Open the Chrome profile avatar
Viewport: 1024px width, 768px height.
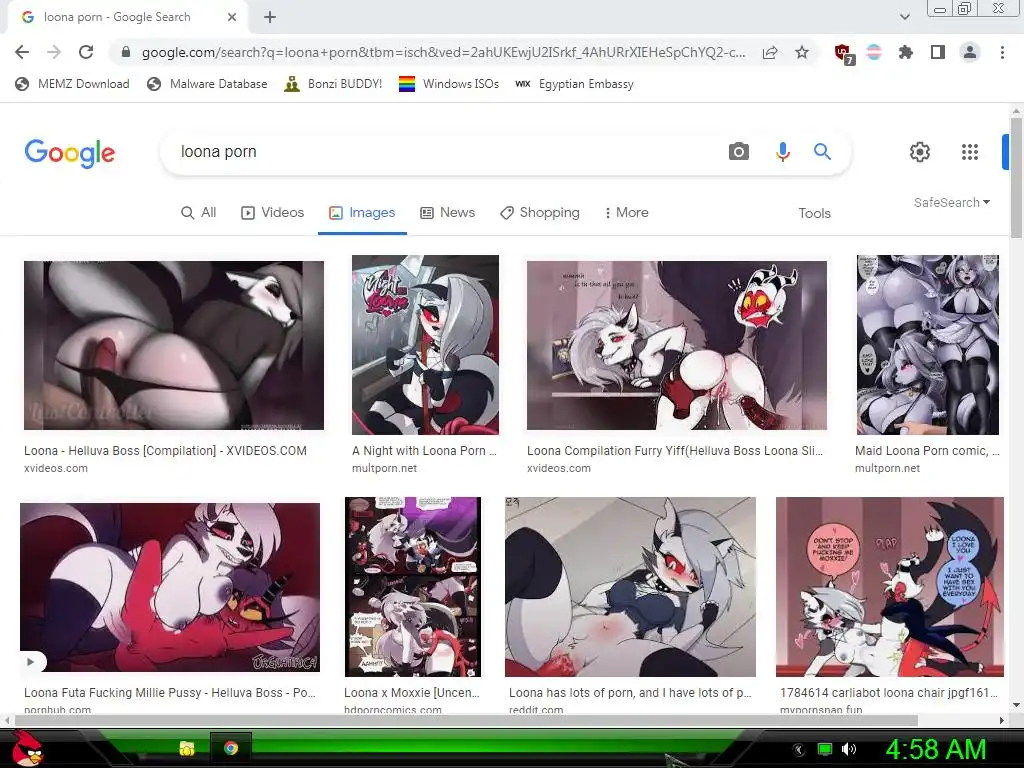(970, 52)
